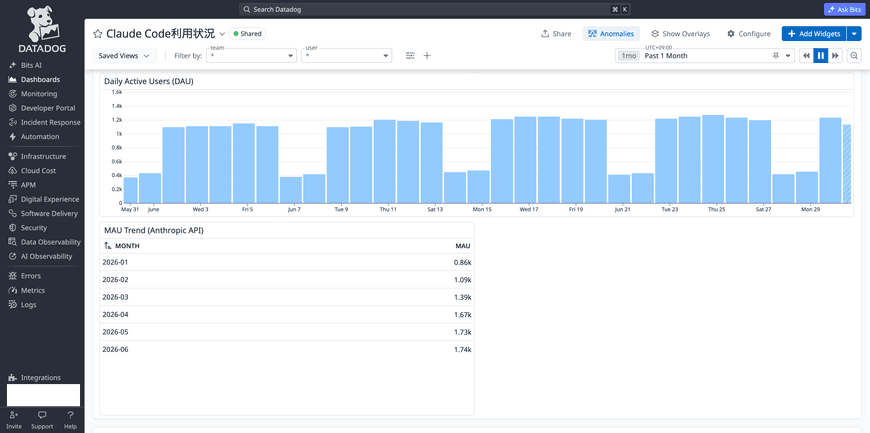The height and width of the screenshot is (433, 870).
Task: Add a template variable with plus icon
Action: coord(427,56)
